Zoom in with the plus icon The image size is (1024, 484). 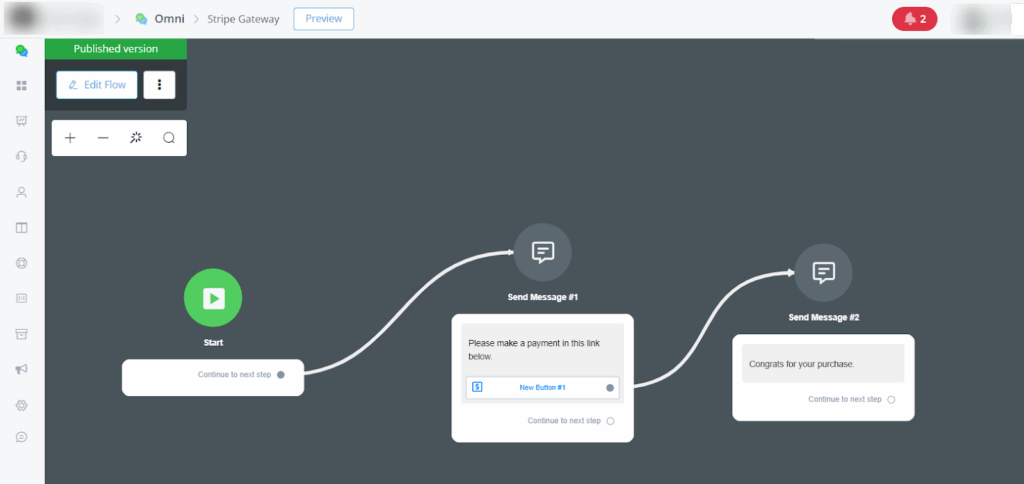coord(70,138)
